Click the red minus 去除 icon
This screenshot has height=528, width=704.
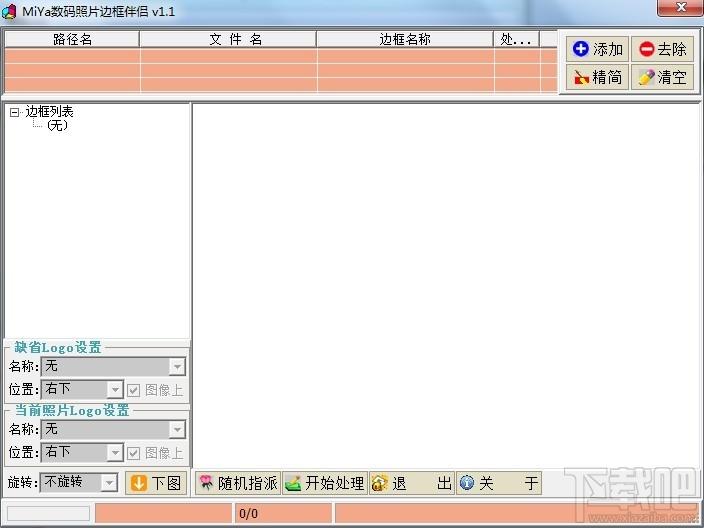647,49
